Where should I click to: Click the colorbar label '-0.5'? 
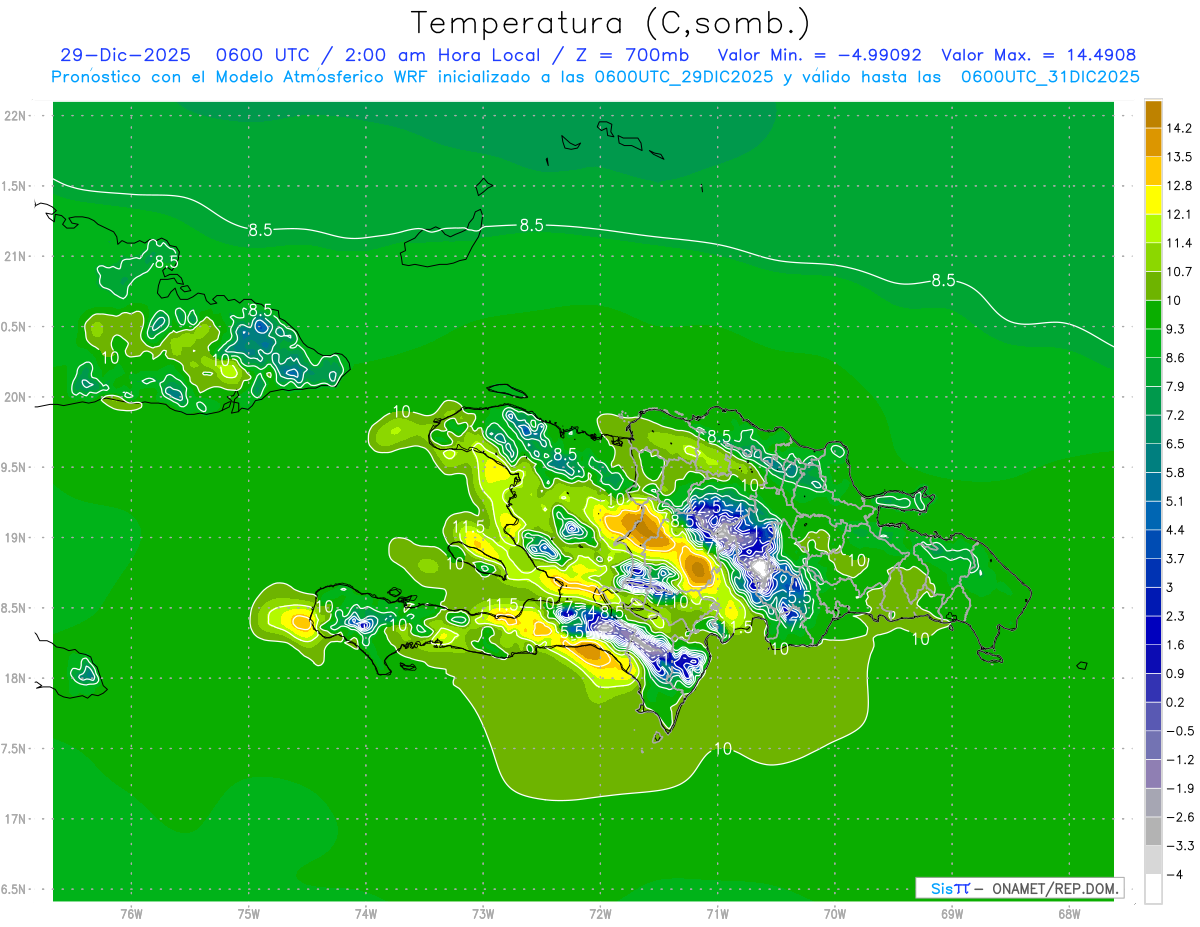[1180, 731]
